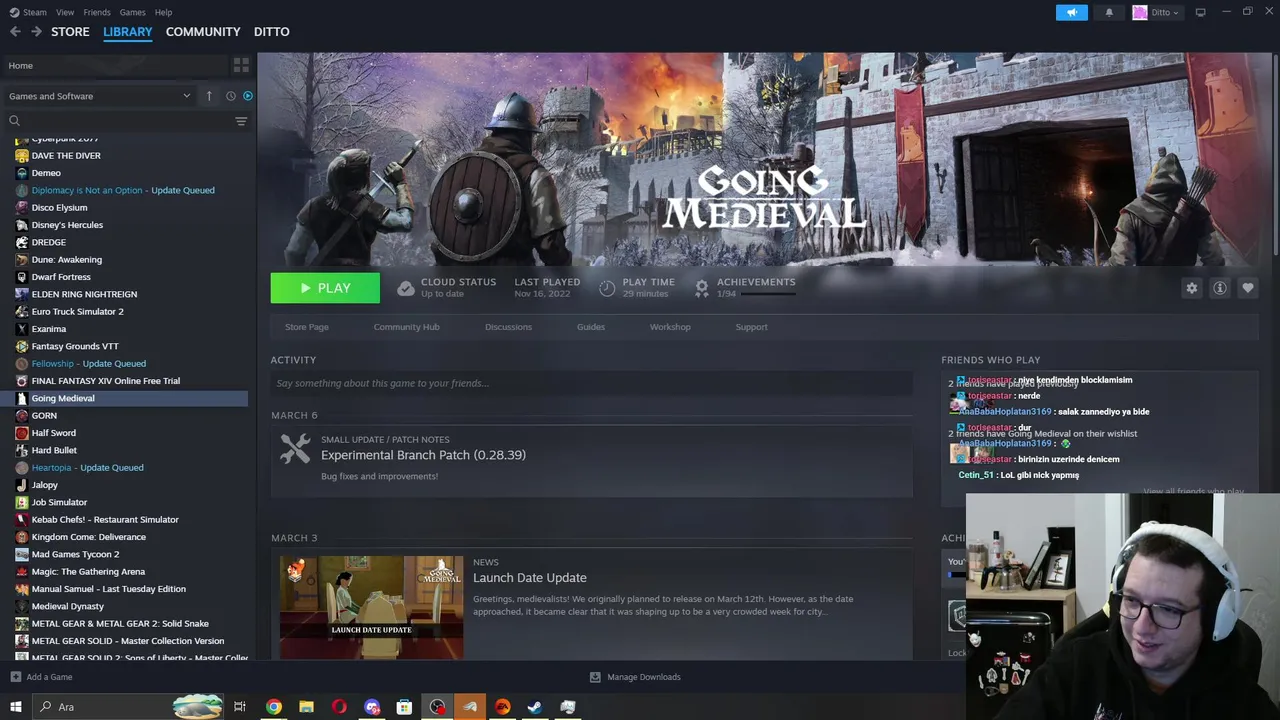Click the Add a Game plus icon

click(x=15, y=677)
